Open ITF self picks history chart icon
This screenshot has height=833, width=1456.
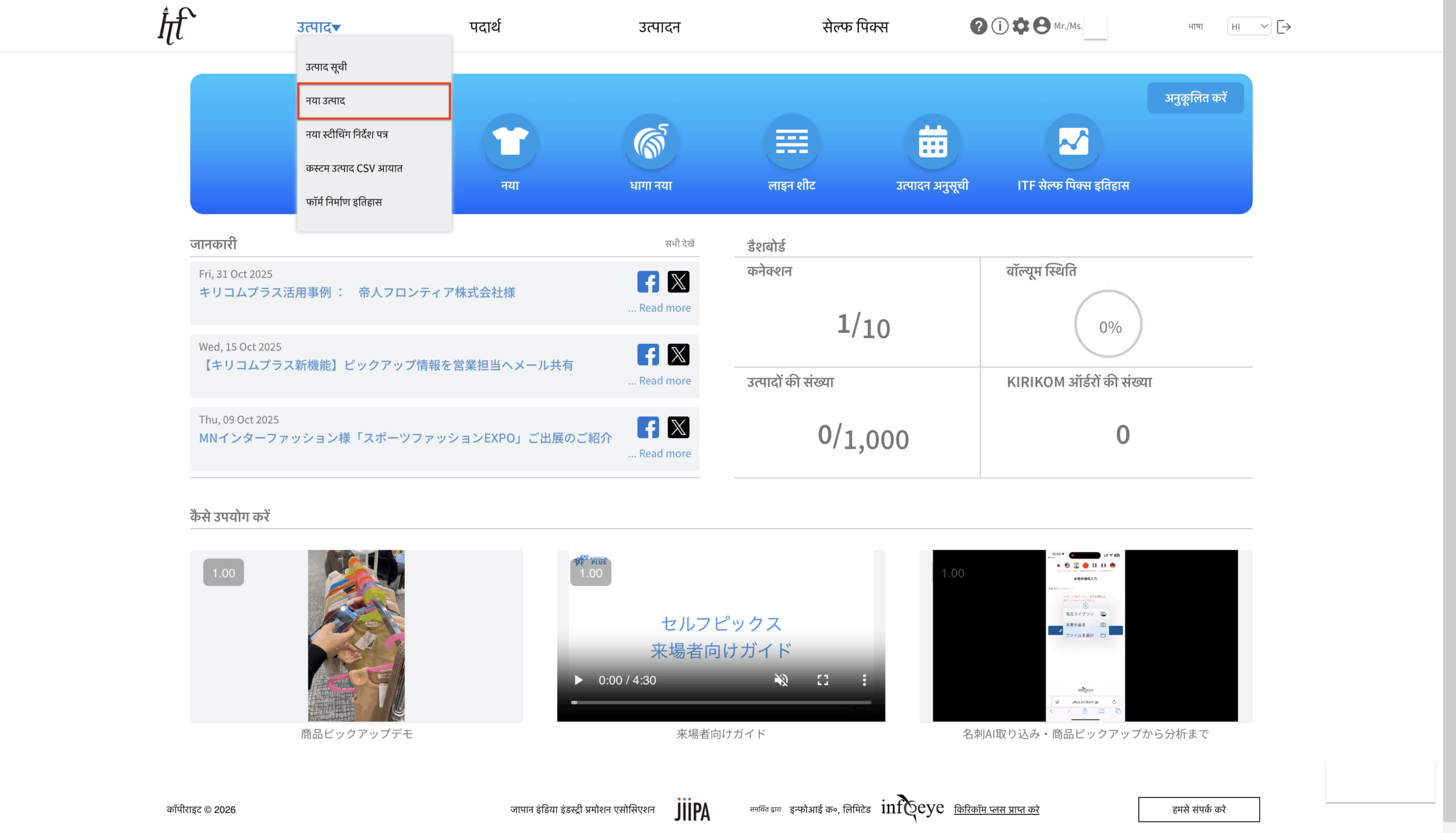[x=1073, y=141]
